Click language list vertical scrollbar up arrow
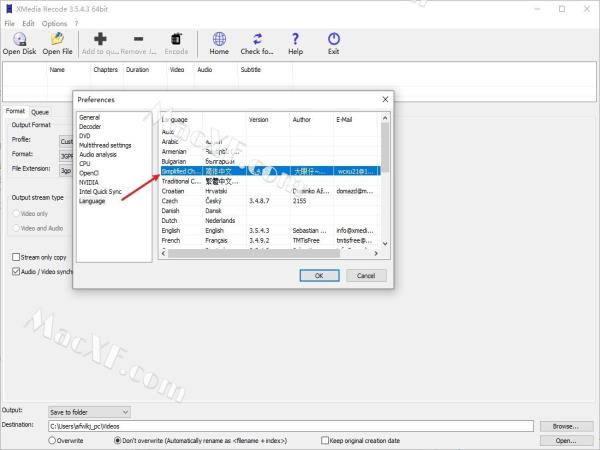Screen dimensions: 600x450 tap(385, 118)
